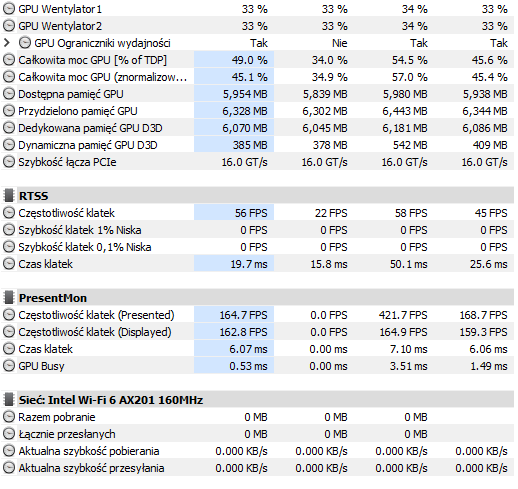The image size is (518, 489).
Task: Collapse the RTSS section header
Action: 257,196
